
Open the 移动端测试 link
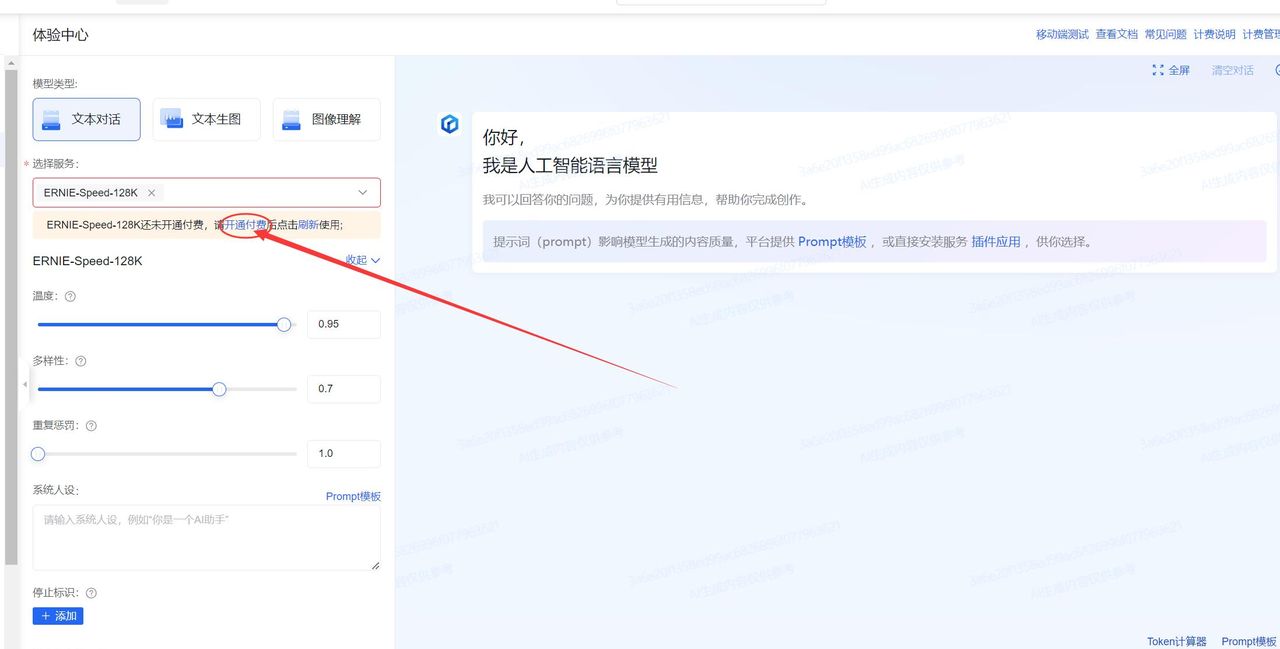pos(1062,34)
